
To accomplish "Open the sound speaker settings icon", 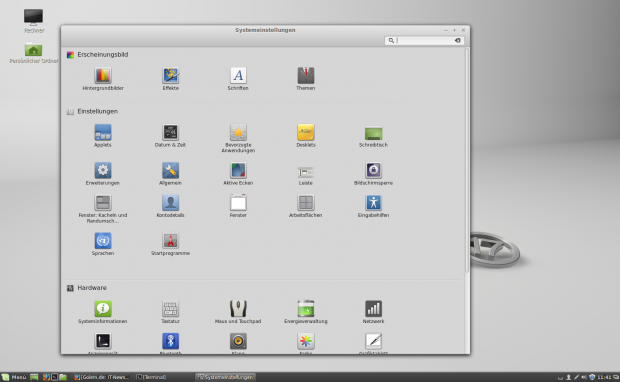I will pos(238,341).
